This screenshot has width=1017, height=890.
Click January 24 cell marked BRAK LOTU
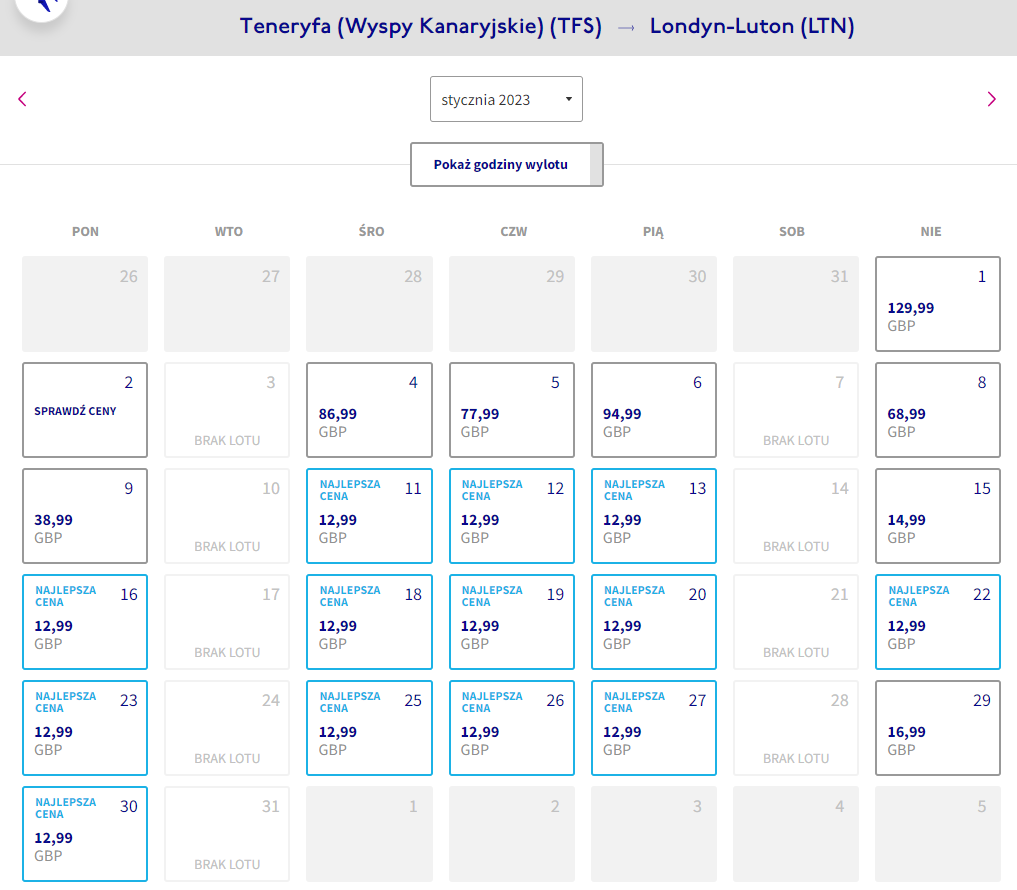click(227, 728)
